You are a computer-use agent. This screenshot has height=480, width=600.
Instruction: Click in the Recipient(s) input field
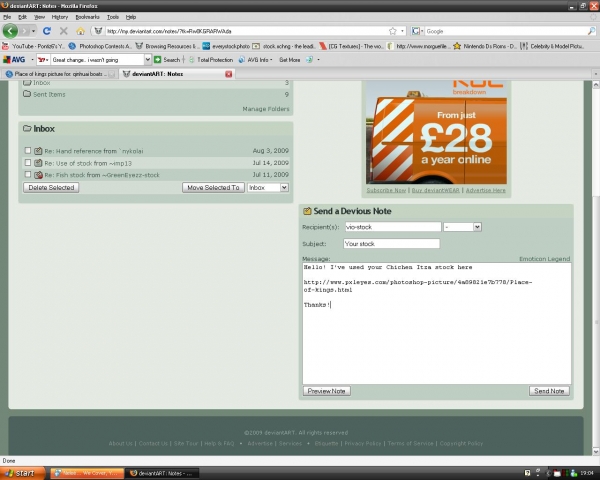tap(393, 227)
